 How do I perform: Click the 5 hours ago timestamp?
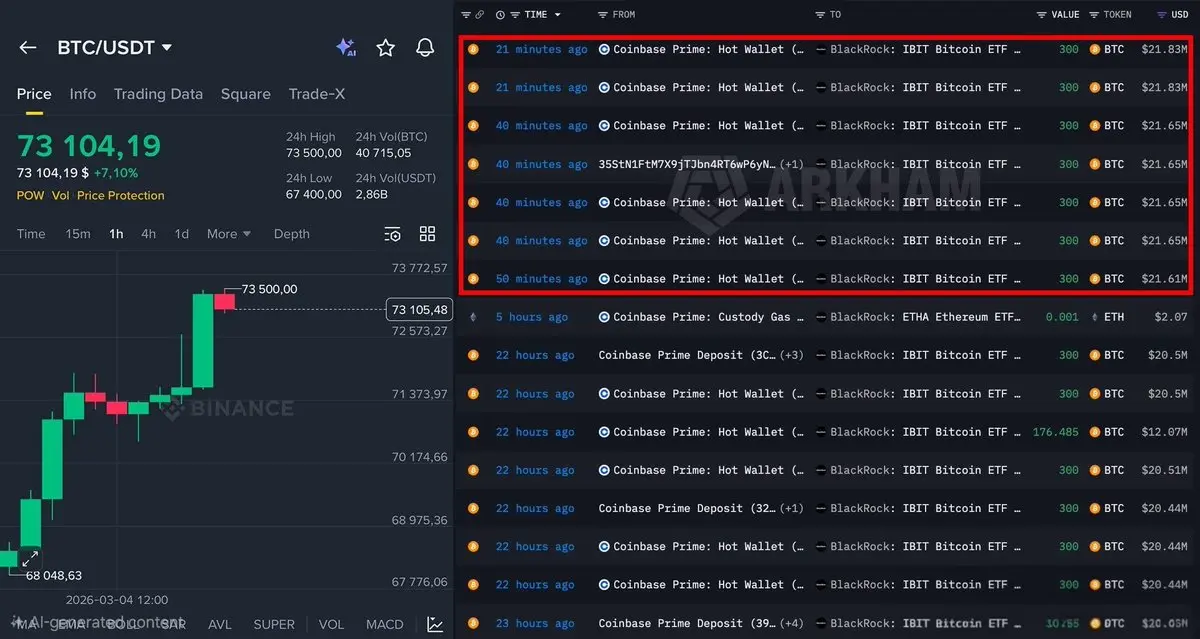point(532,317)
